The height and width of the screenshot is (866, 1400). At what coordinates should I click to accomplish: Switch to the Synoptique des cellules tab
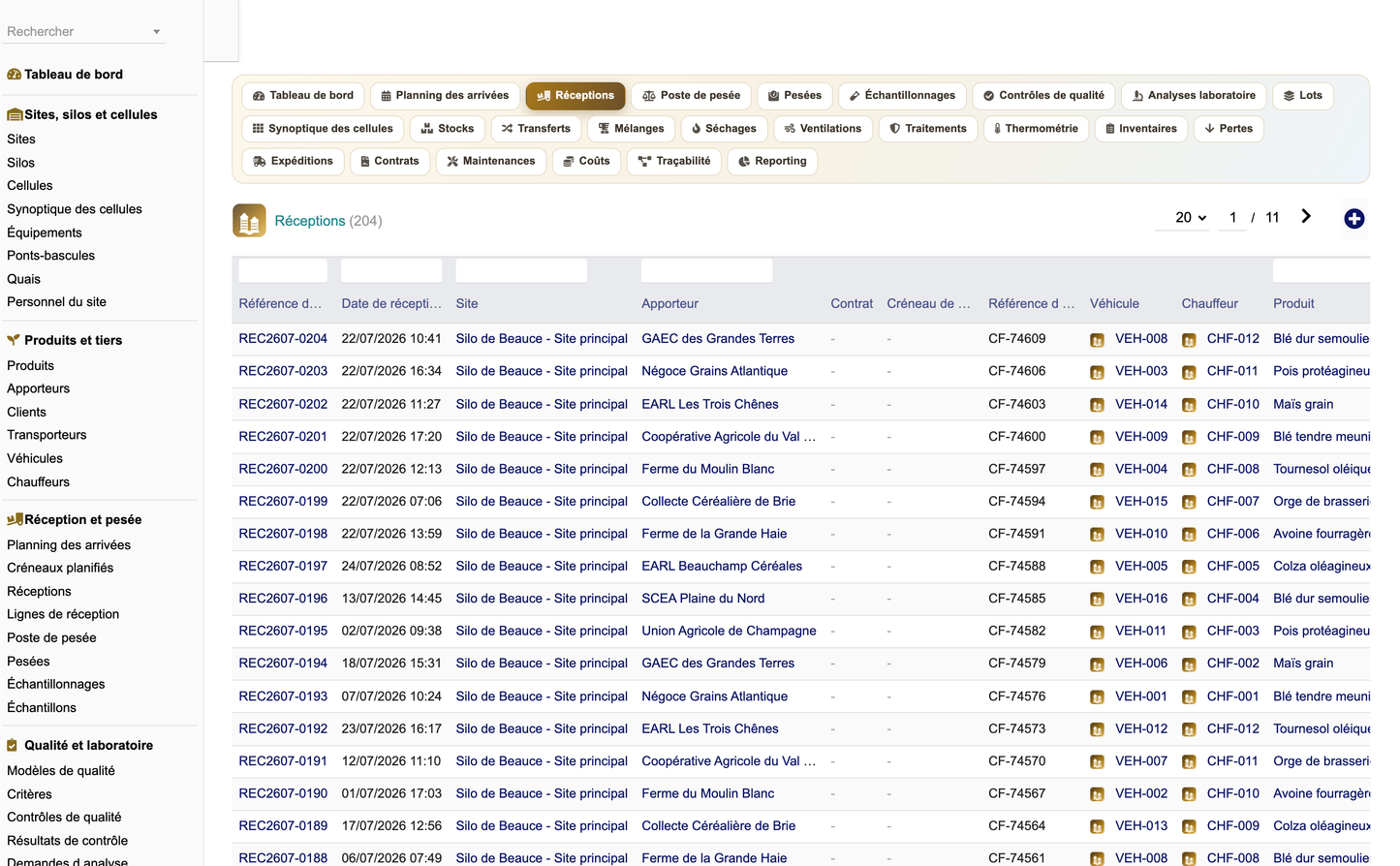[323, 129]
